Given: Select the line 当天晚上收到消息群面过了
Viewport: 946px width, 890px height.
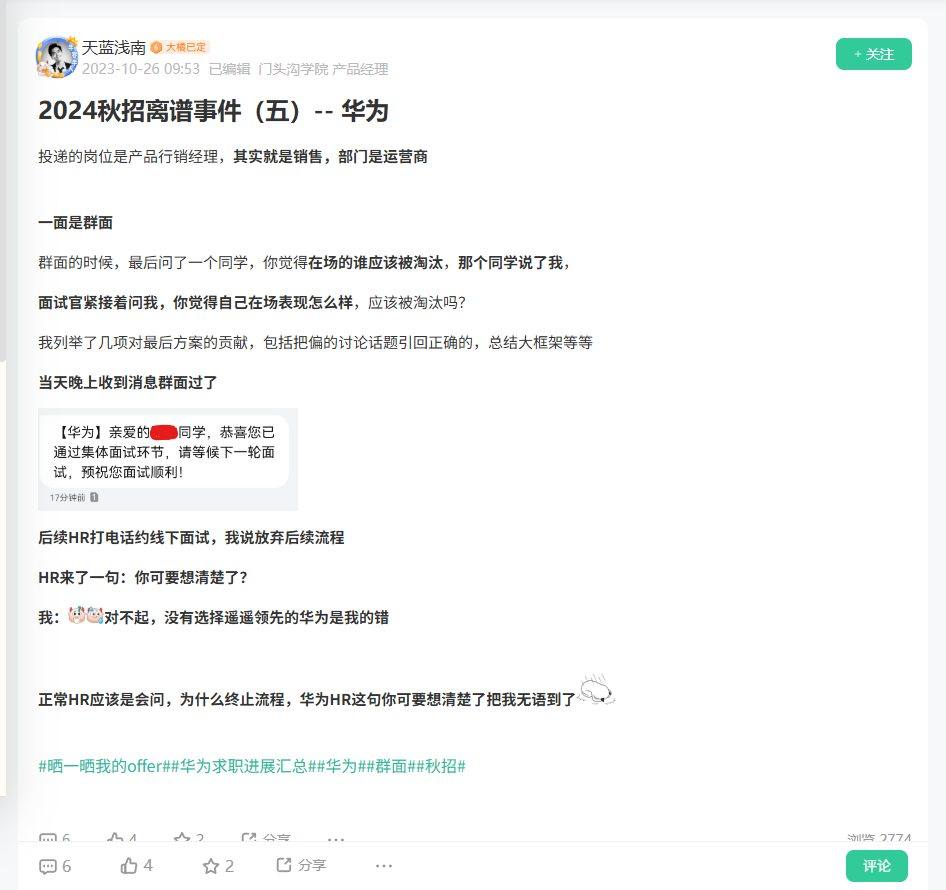Looking at the screenshot, I should [x=127, y=383].
